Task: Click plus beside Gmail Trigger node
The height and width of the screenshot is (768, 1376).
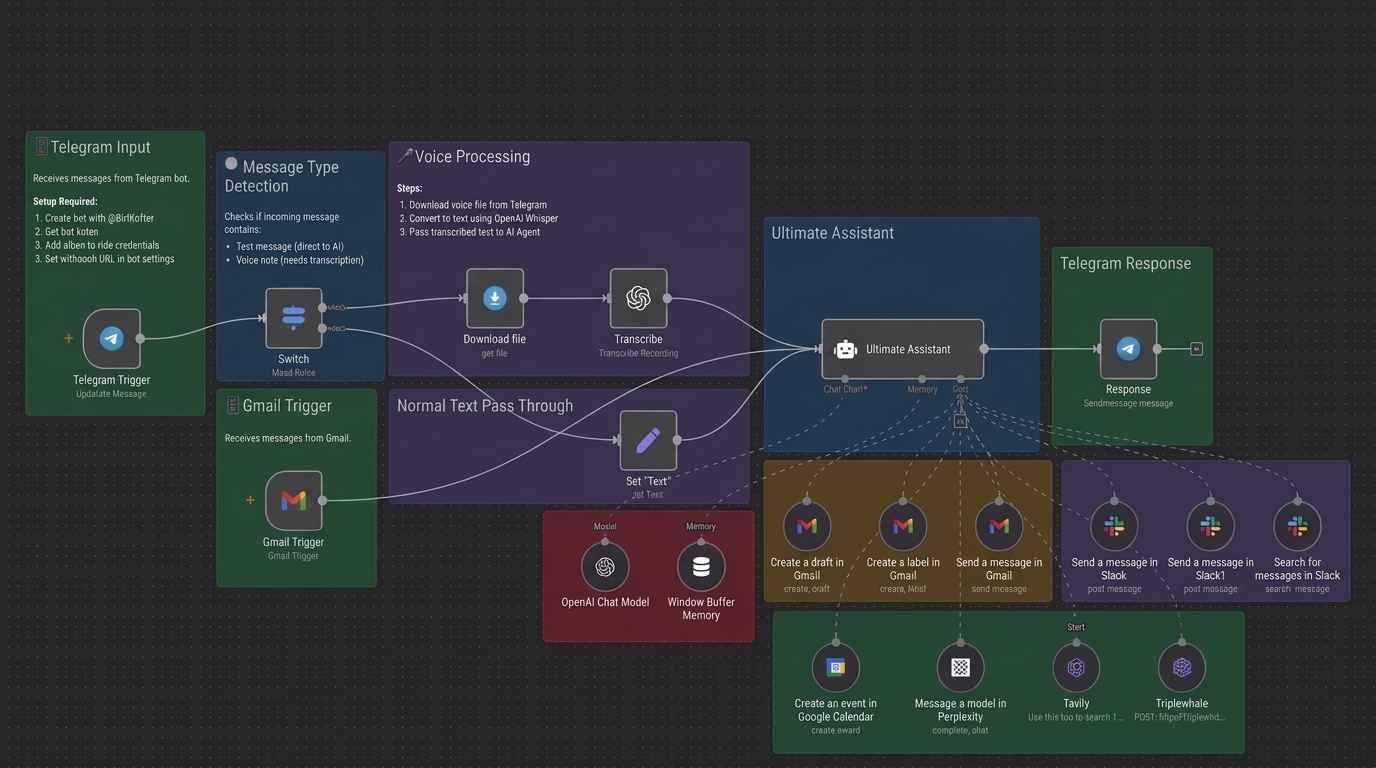Action: tap(250, 500)
